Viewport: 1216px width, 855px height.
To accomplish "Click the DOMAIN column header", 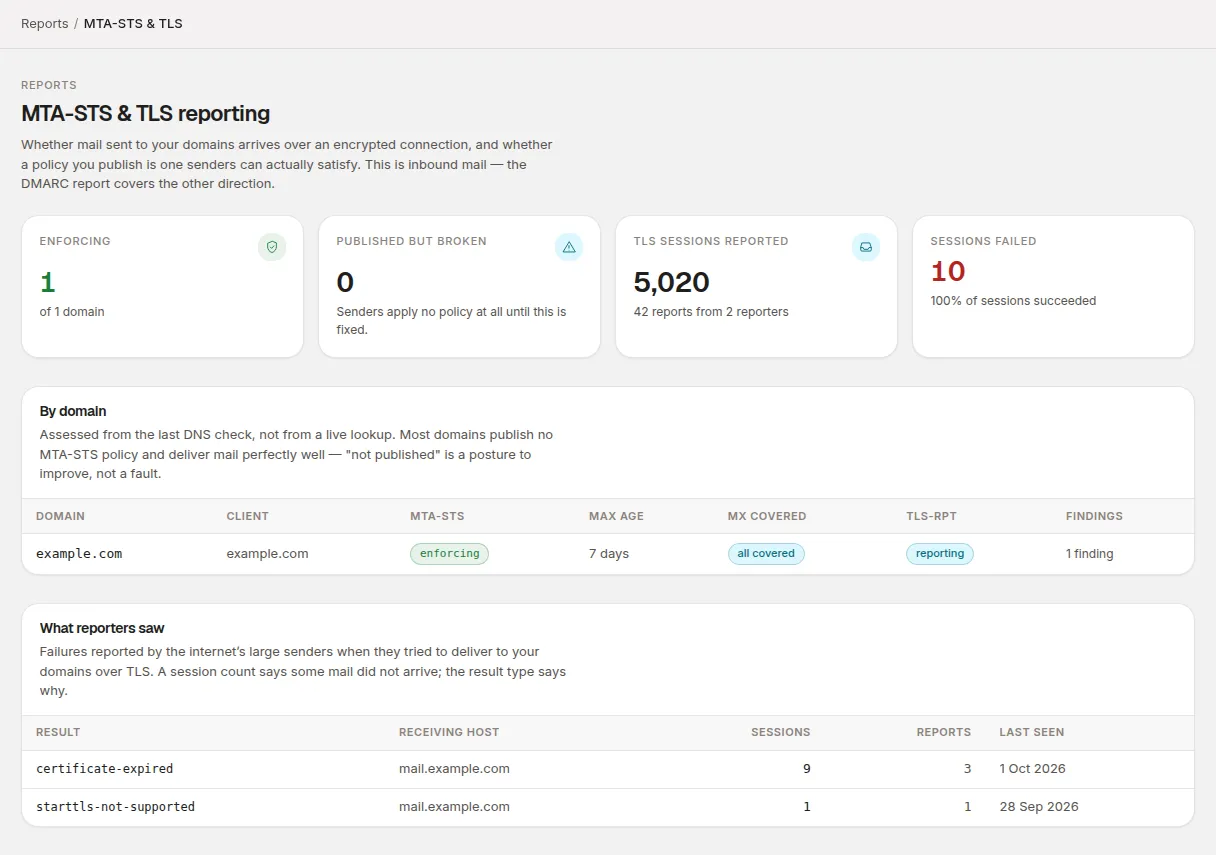I will tap(60, 516).
